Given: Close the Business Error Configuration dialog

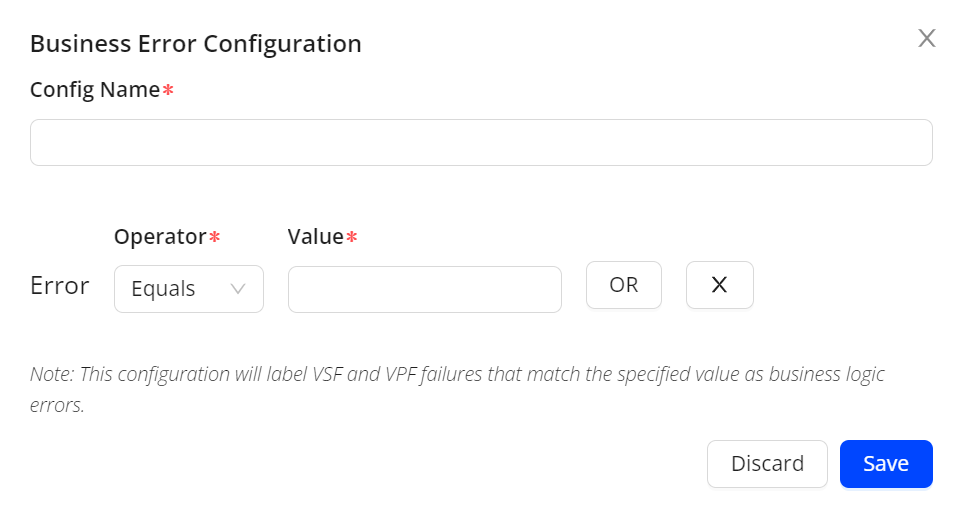Looking at the screenshot, I should [927, 39].
